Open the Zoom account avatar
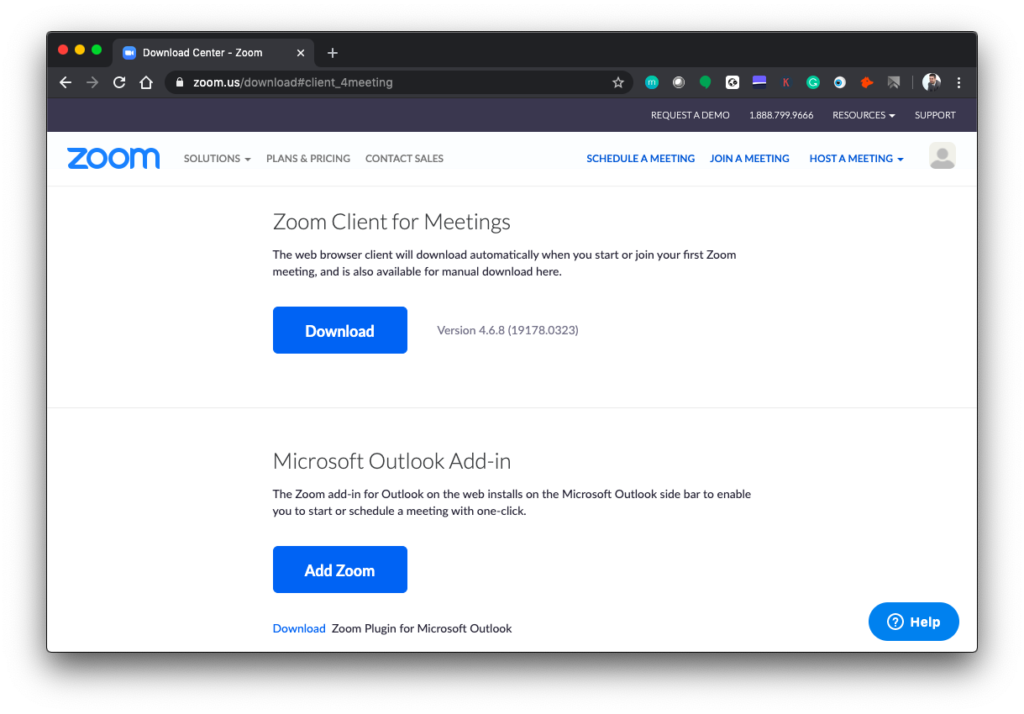The image size is (1024, 714). point(942,156)
